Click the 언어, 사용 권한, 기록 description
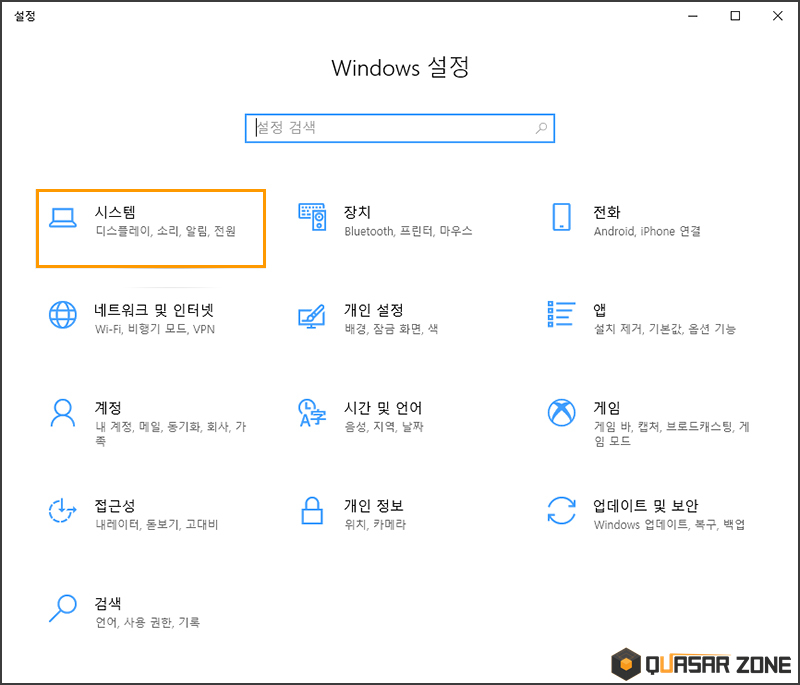Viewport: 800px width, 685px height. tap(147, 623)
